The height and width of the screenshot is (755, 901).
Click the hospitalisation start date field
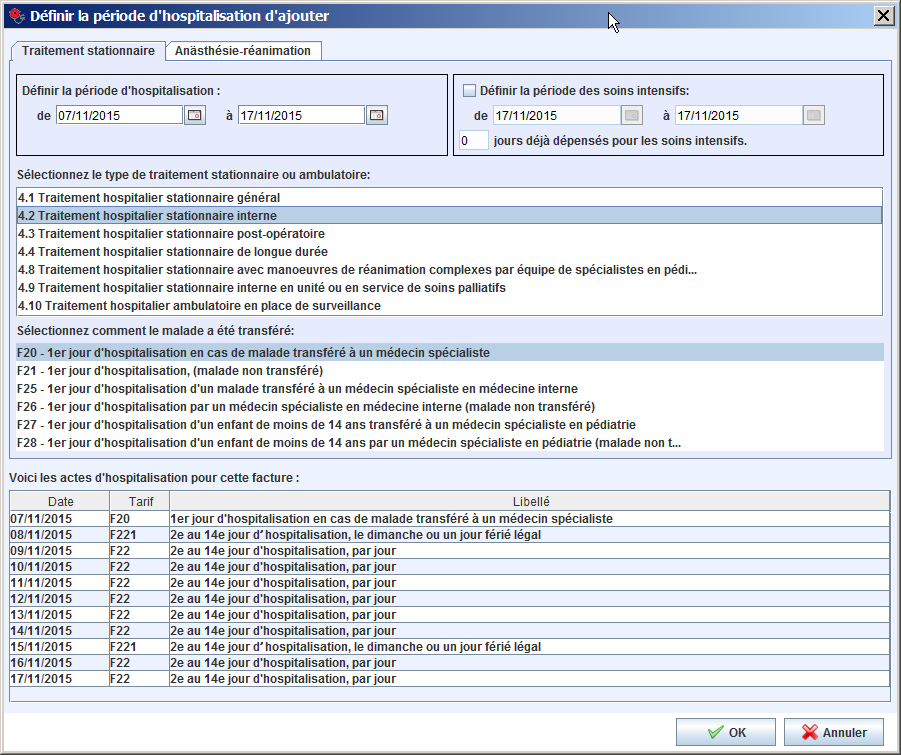click(119, 115)
